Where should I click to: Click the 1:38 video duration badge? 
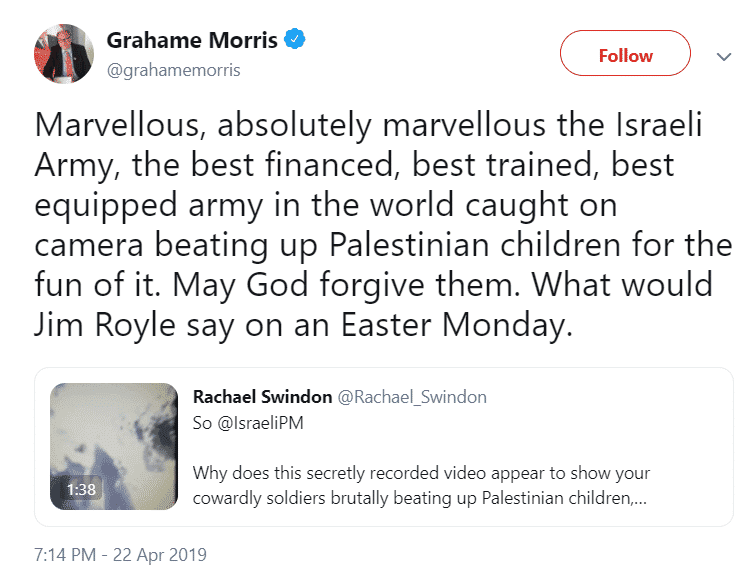[81, 490]
